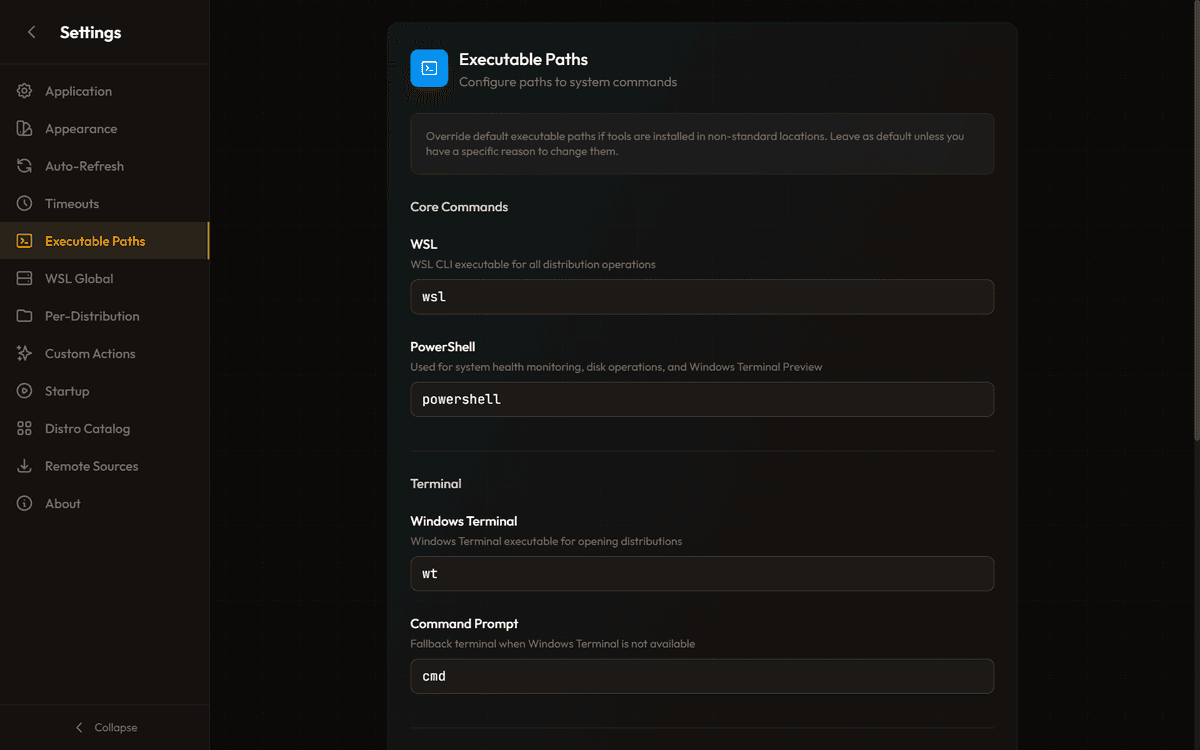Click the Timeouts clock icon
This screenshot has width=1200, height=750.
[x=25, y=204]
